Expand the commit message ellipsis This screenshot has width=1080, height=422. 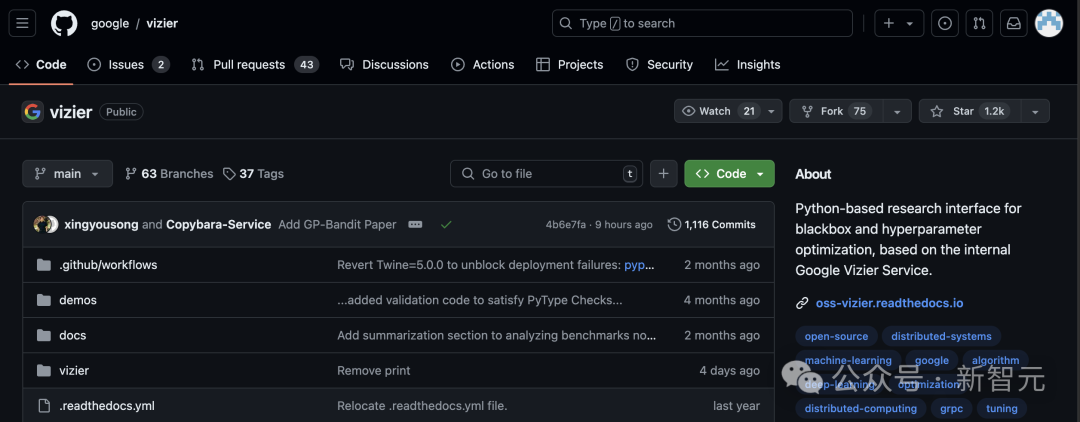tap(415, 225)
